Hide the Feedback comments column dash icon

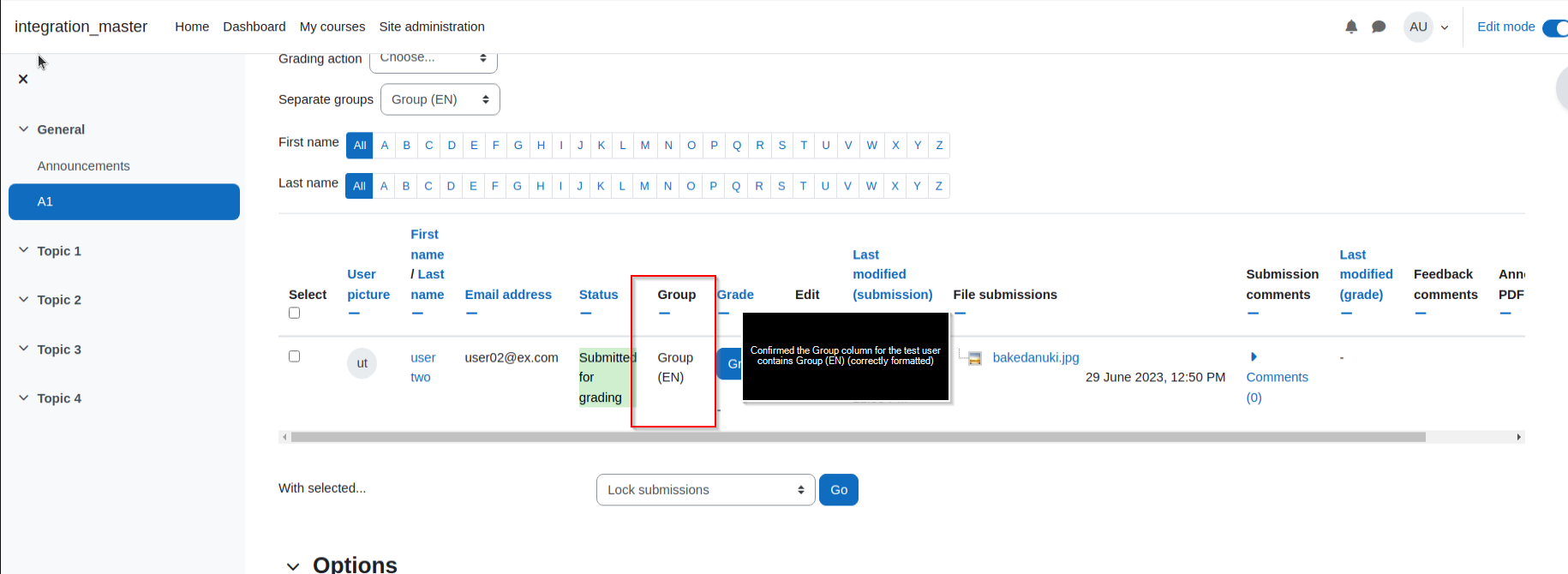[1421, 314]
